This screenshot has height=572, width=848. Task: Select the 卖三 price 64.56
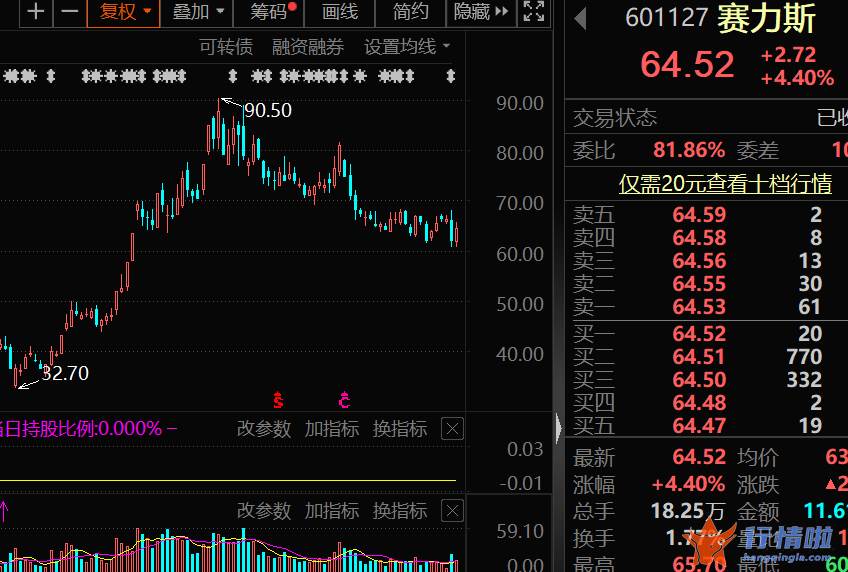[699, 261]
